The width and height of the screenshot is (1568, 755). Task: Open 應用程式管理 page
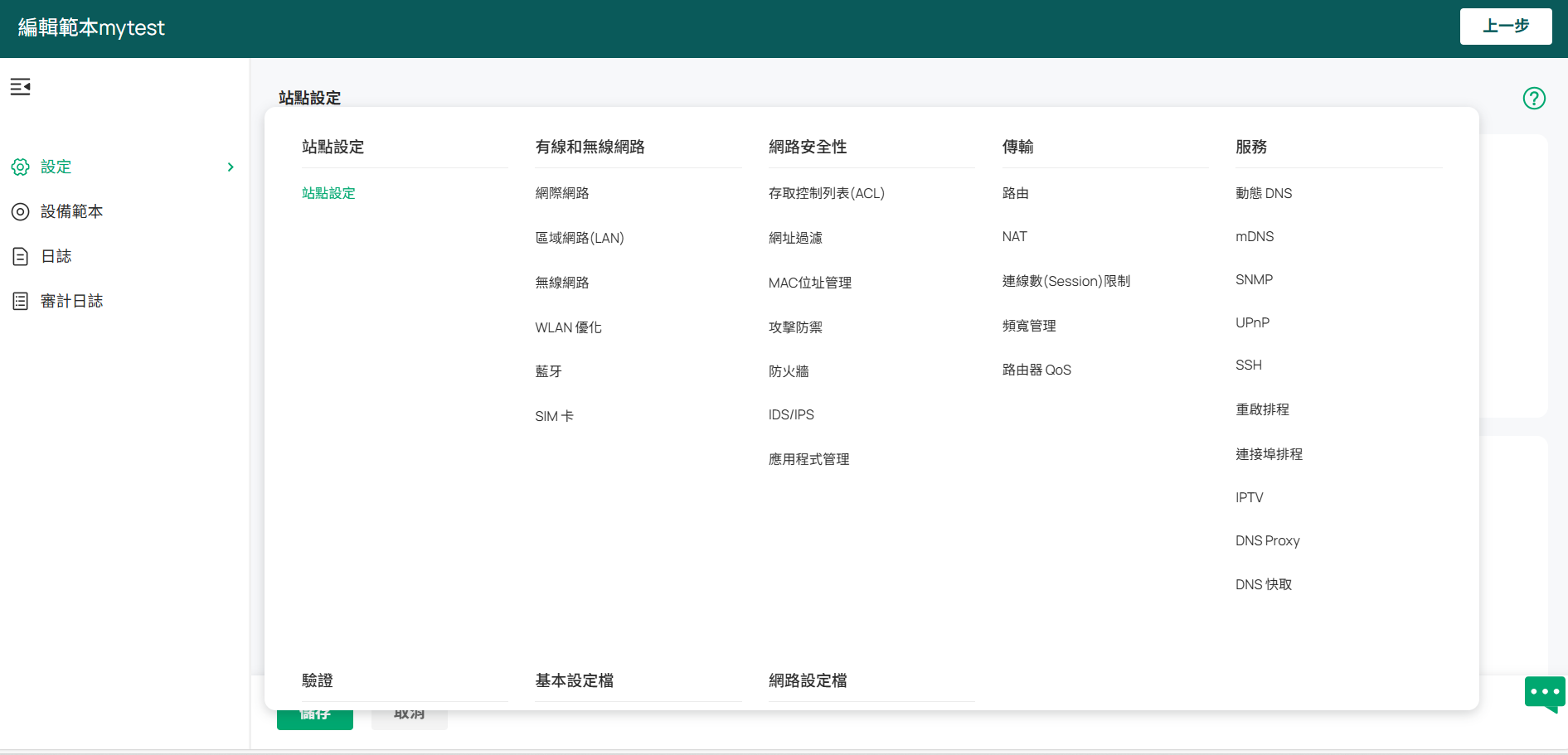[809, 459]
